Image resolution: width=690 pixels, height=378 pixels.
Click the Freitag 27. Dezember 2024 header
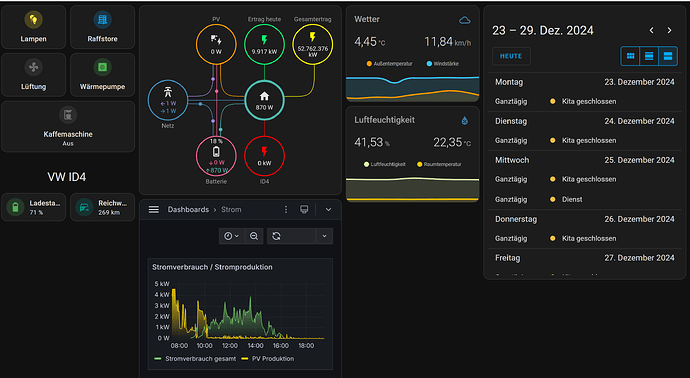point(584,258)
